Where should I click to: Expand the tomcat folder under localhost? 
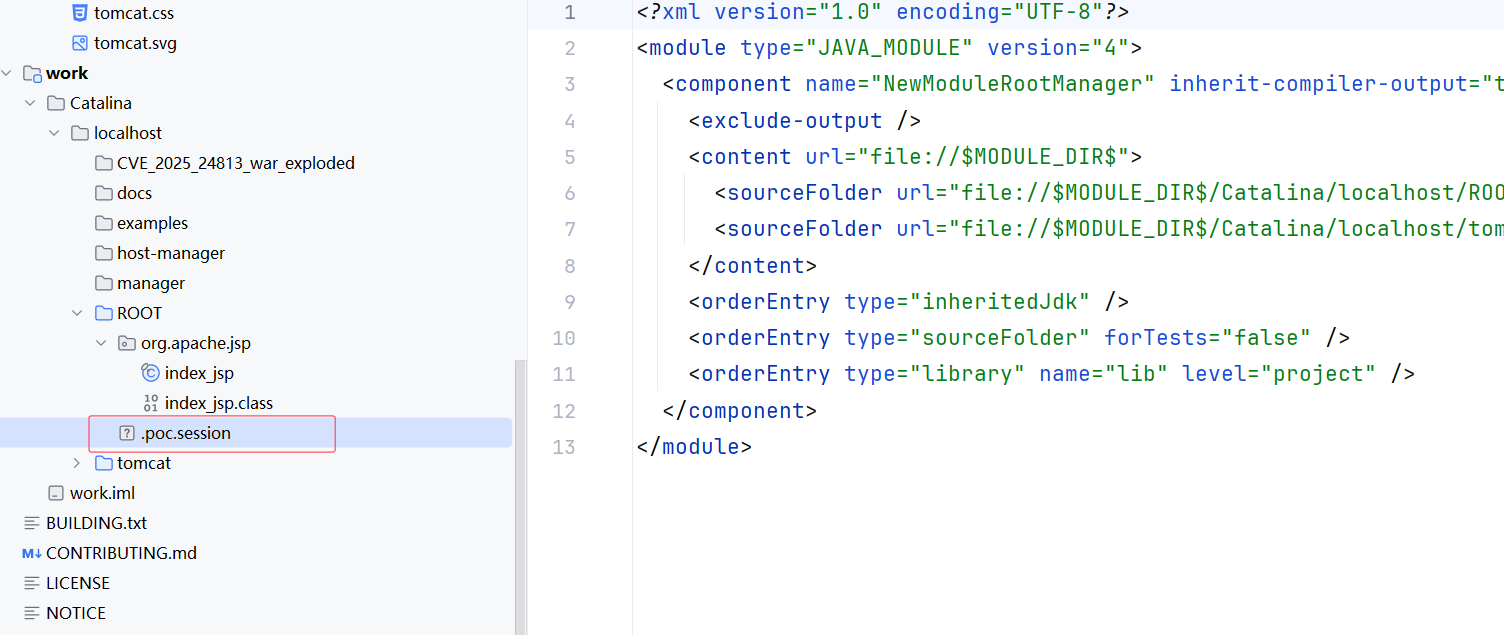[x=77, y=464]
